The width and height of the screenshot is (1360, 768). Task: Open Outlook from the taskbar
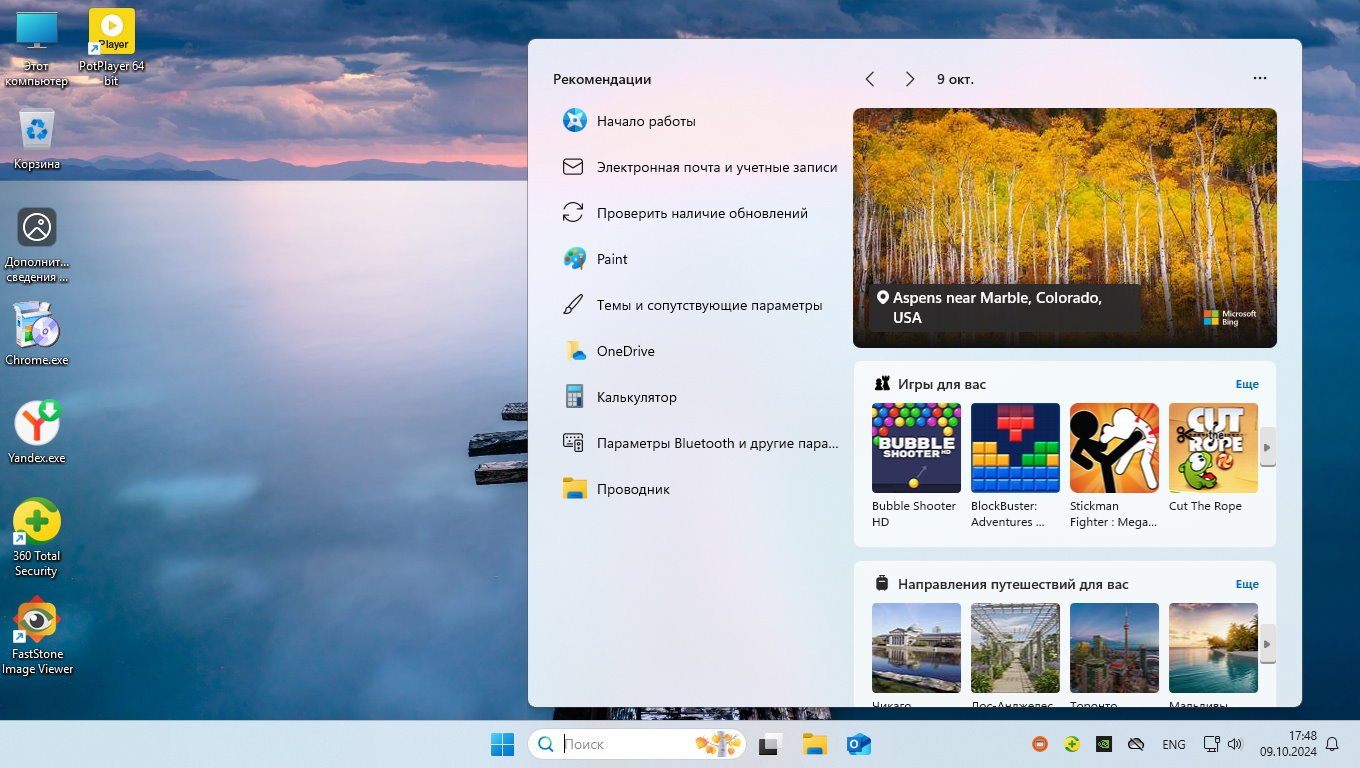(x=858, y=744)
